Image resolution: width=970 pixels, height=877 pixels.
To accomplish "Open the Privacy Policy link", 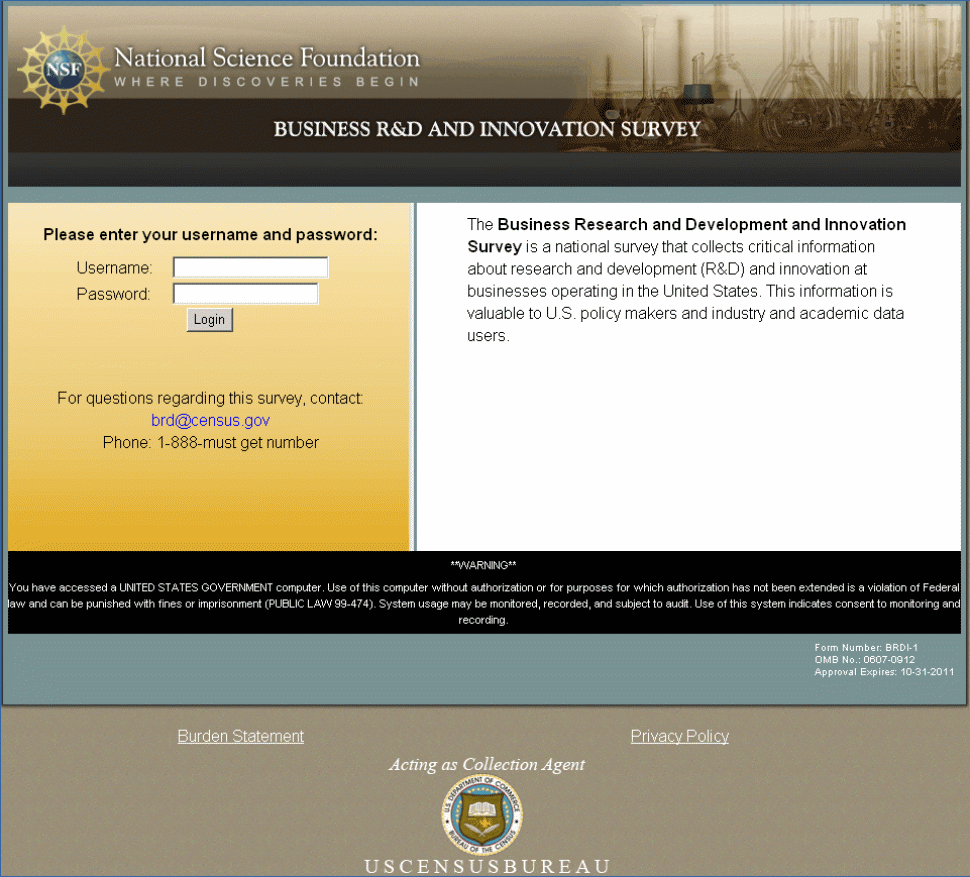I will [x=679, y=736].
